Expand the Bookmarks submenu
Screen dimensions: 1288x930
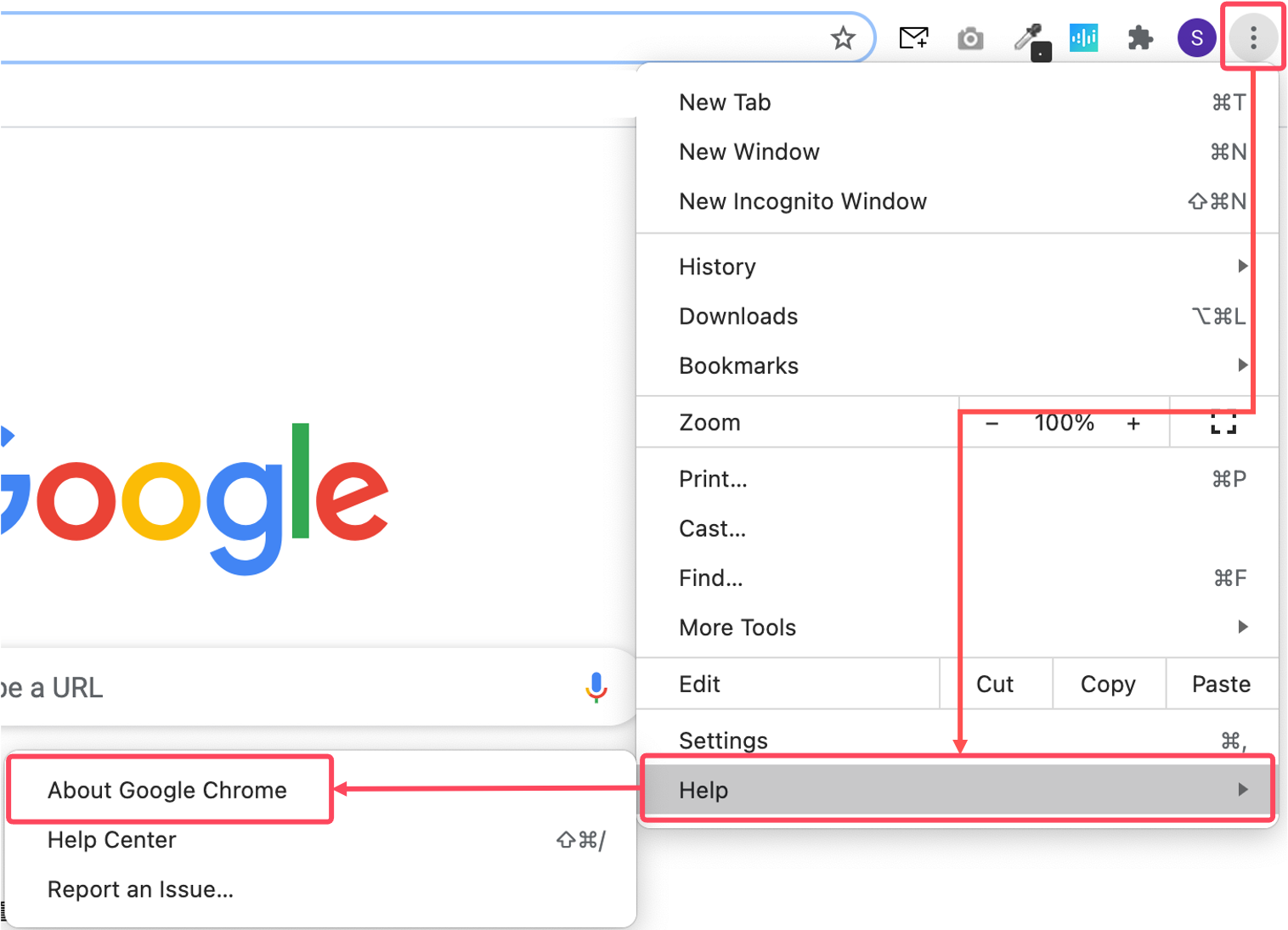tap(958, 366)
